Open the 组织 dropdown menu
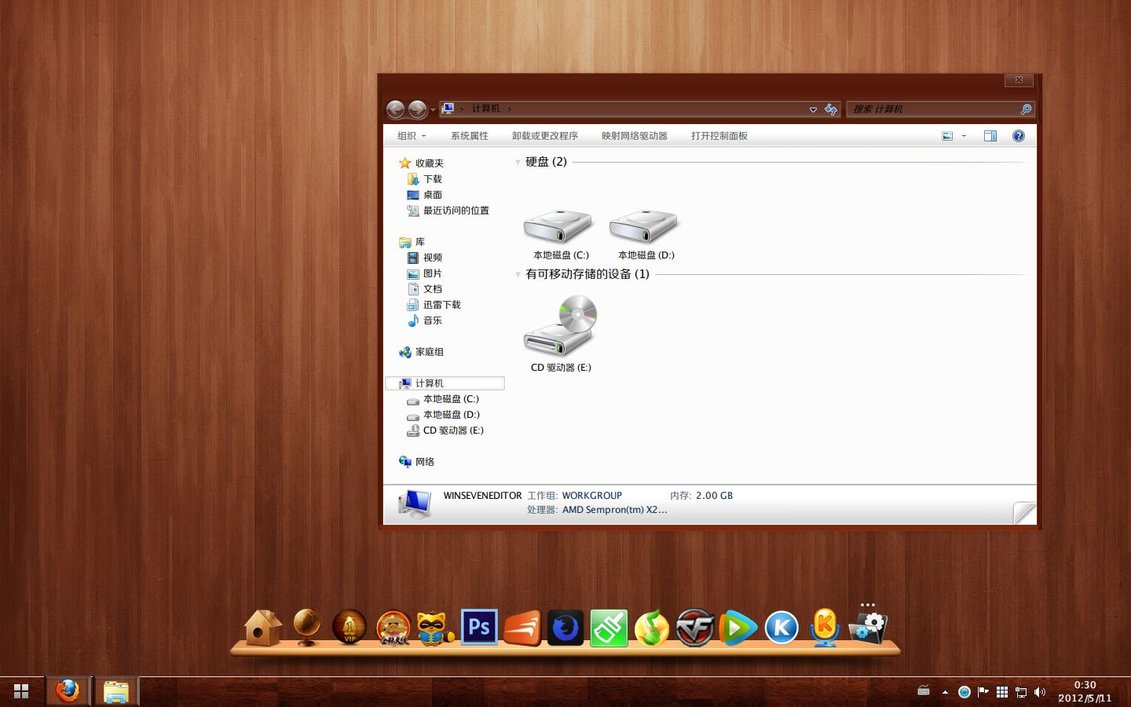The height and width of the screenshot is (707, 1131). (411, 136)
